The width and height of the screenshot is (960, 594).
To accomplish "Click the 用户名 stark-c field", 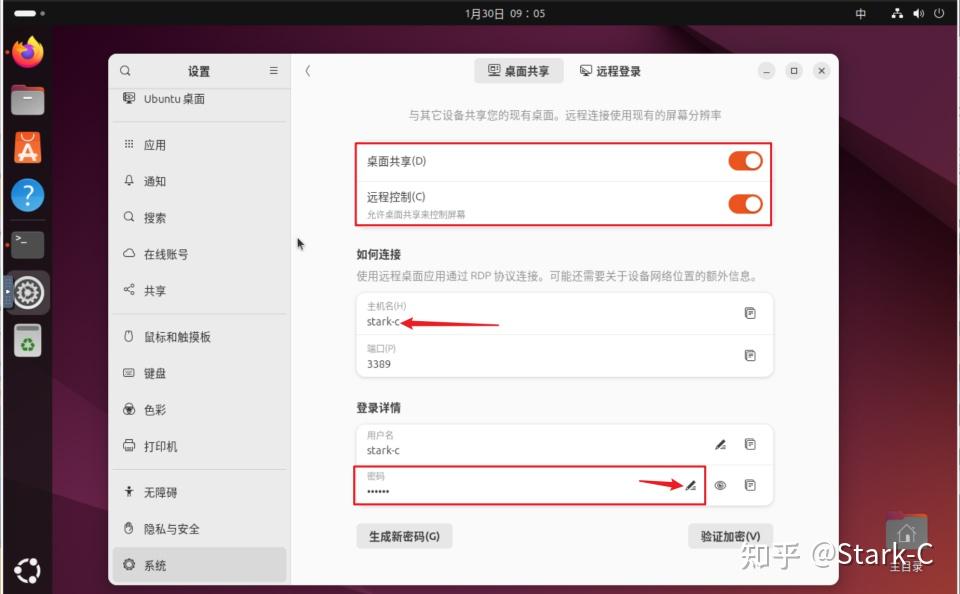I will click(564, 445).
